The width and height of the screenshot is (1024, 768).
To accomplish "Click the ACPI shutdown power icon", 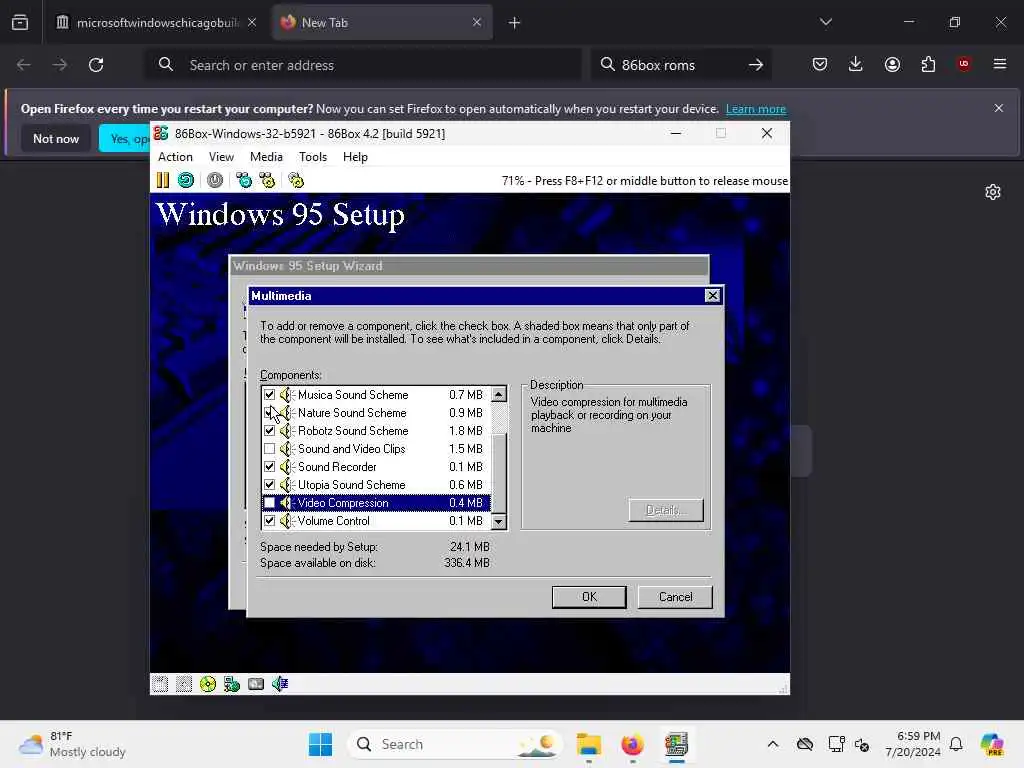I will tap(215, 180).
